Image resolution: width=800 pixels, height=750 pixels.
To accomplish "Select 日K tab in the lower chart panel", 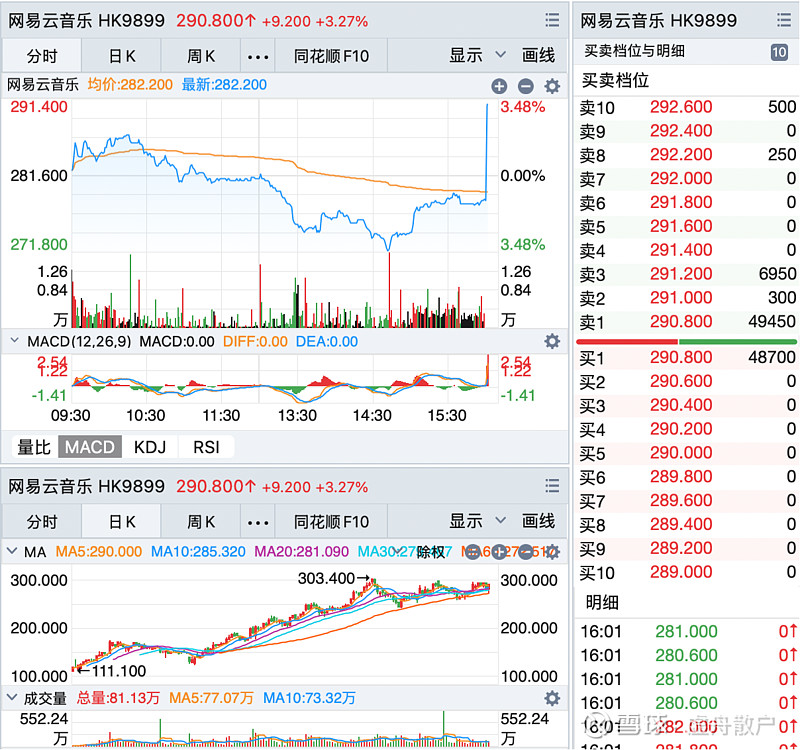I will [x=122, y=522].
